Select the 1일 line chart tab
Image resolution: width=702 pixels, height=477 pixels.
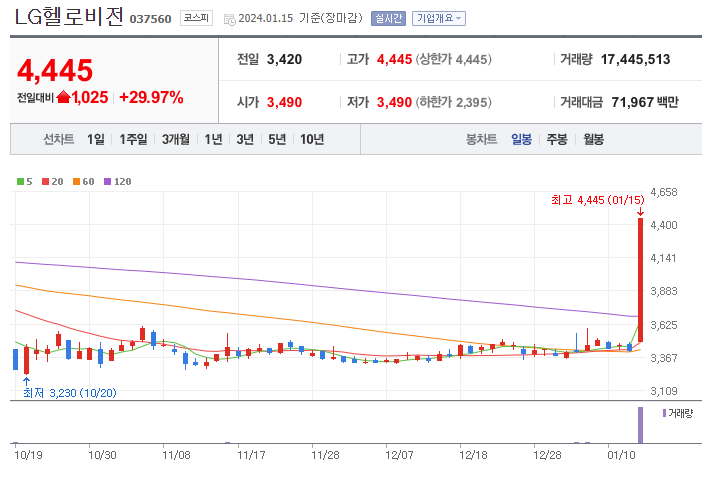96,139
